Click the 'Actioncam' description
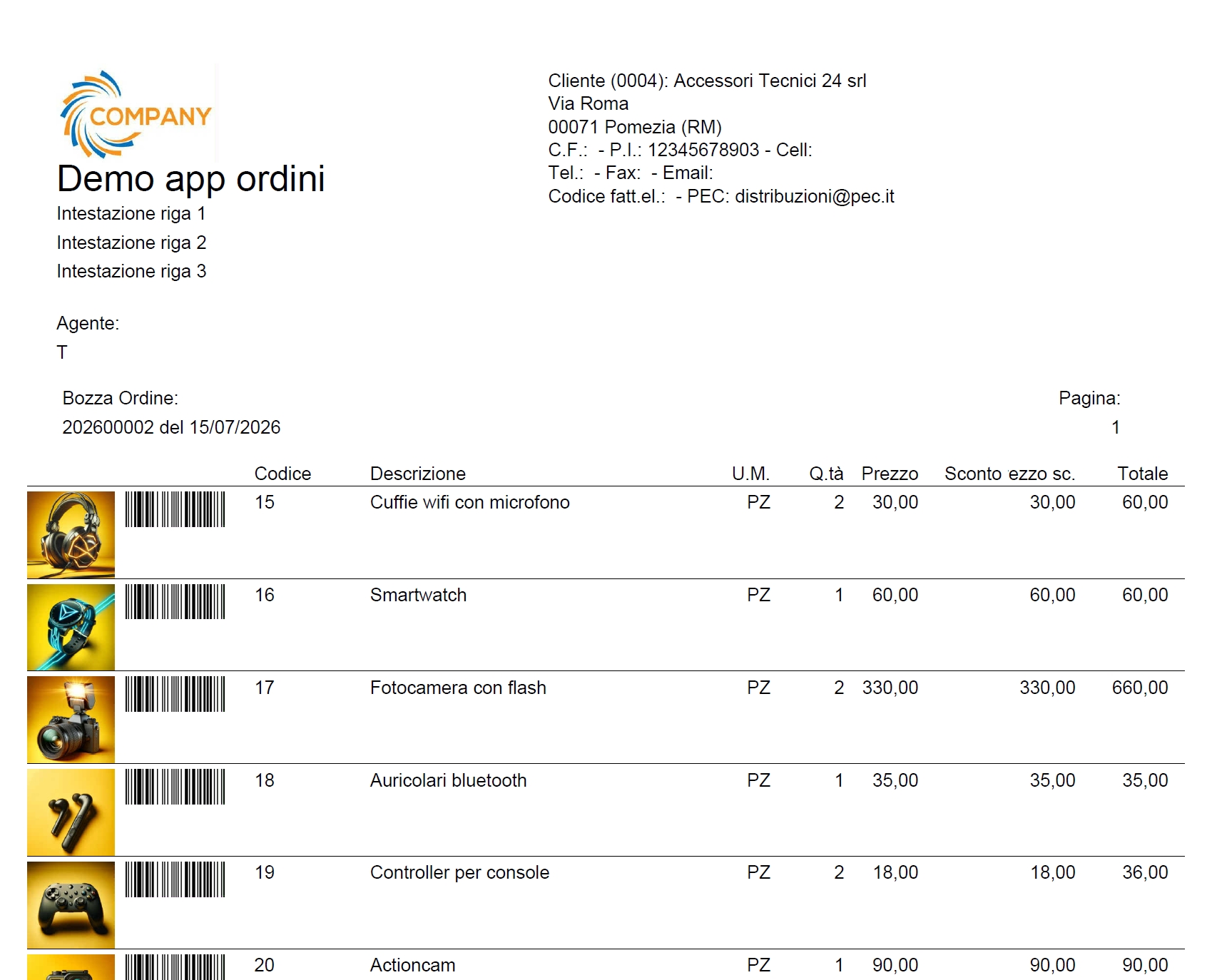This screenshot has width=1212, height=980. pos(413,965)
